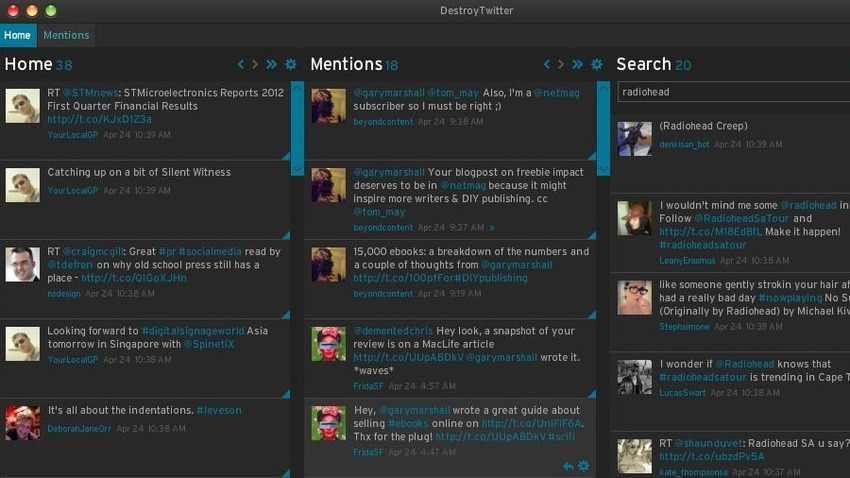This screenshot has height=478, width=850.
Task: Open the @shaunduvet mention
Action: 708,443
